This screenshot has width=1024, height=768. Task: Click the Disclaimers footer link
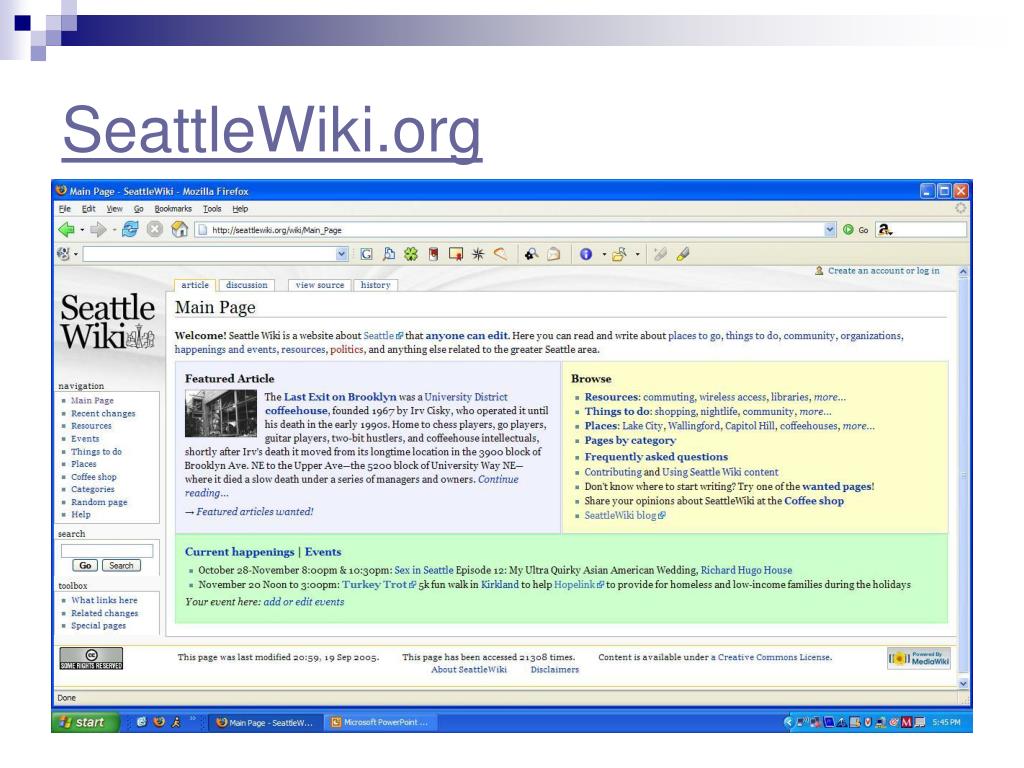554,670
